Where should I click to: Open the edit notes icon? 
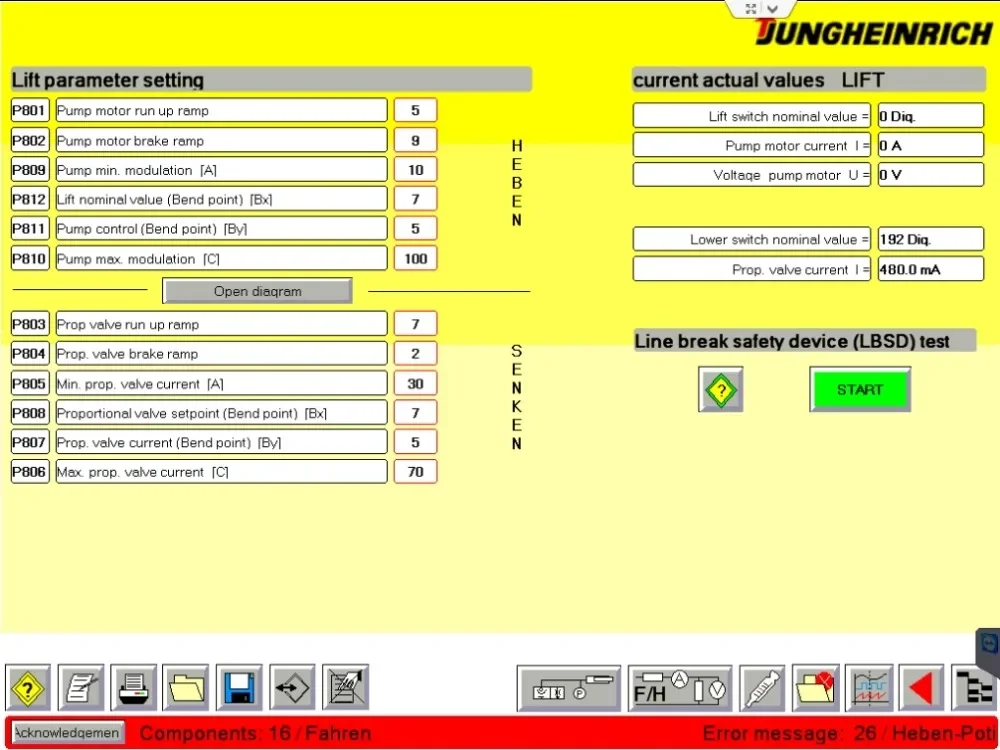point(81,687)
